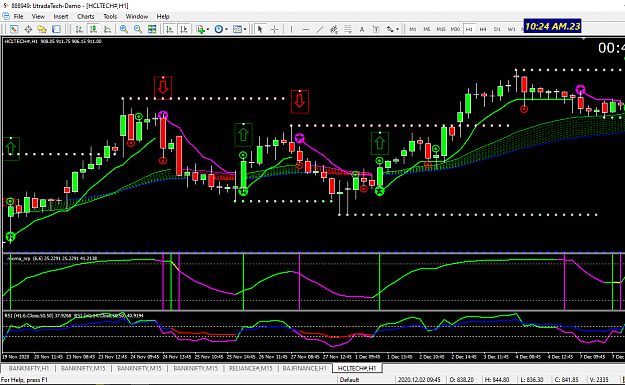Select the HCLTECH#,H1 chart tab

click(x=357, y=368)
